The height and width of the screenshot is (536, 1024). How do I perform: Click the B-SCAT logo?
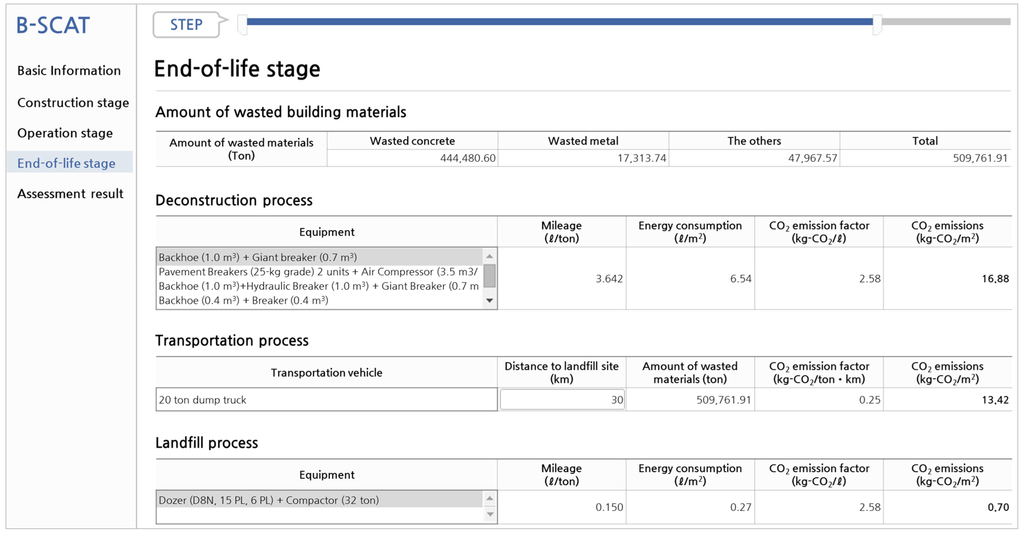(x=53, y=25)
